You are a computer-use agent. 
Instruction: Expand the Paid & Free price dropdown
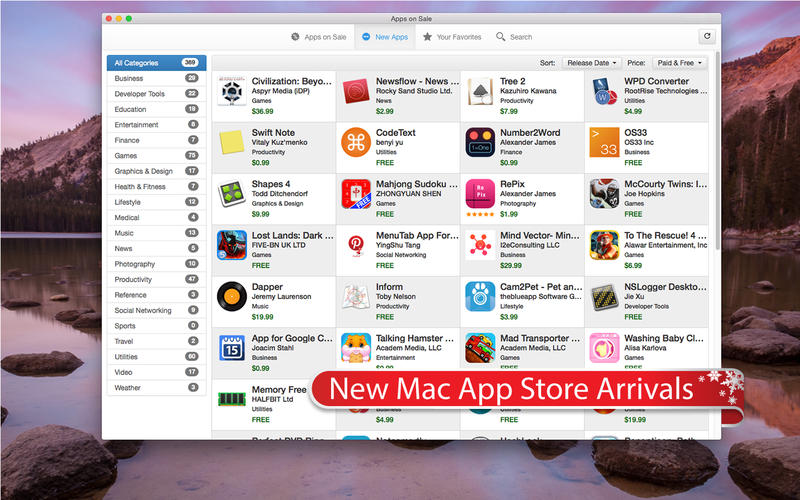[x=679, y=62]
